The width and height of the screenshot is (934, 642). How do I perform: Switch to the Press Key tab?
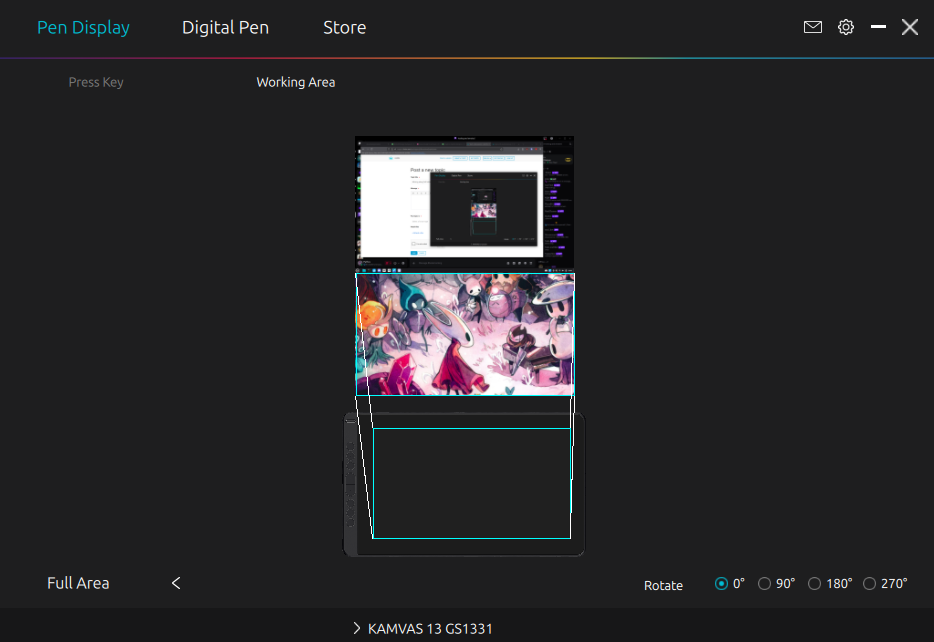click(x=96, y=82)
